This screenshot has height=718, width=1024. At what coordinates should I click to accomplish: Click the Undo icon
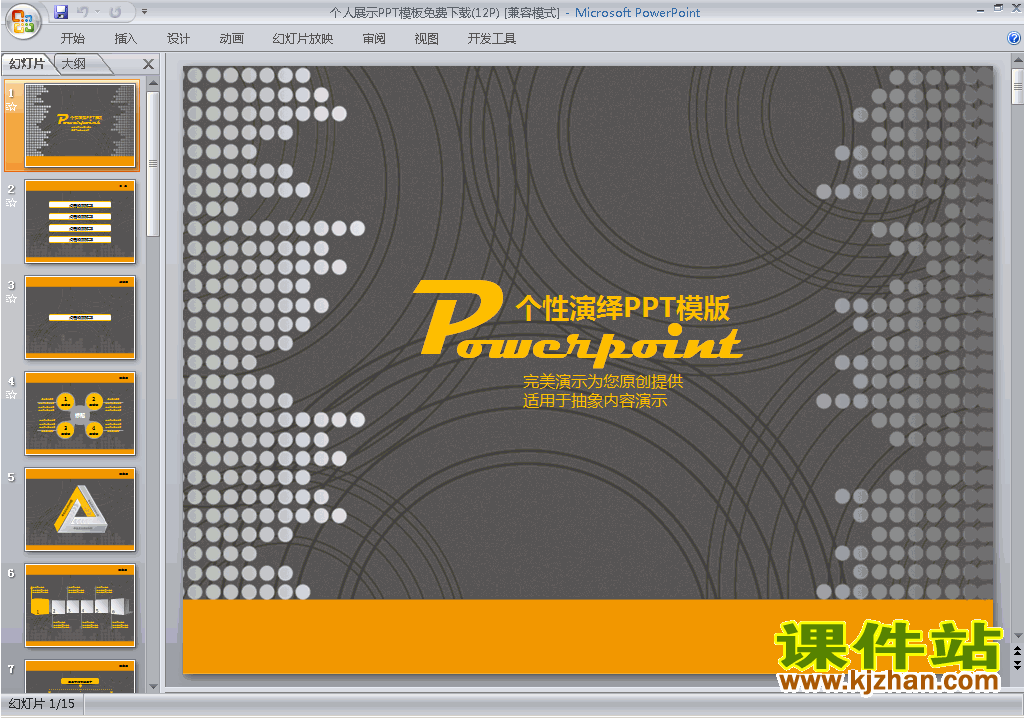[82, 12]
